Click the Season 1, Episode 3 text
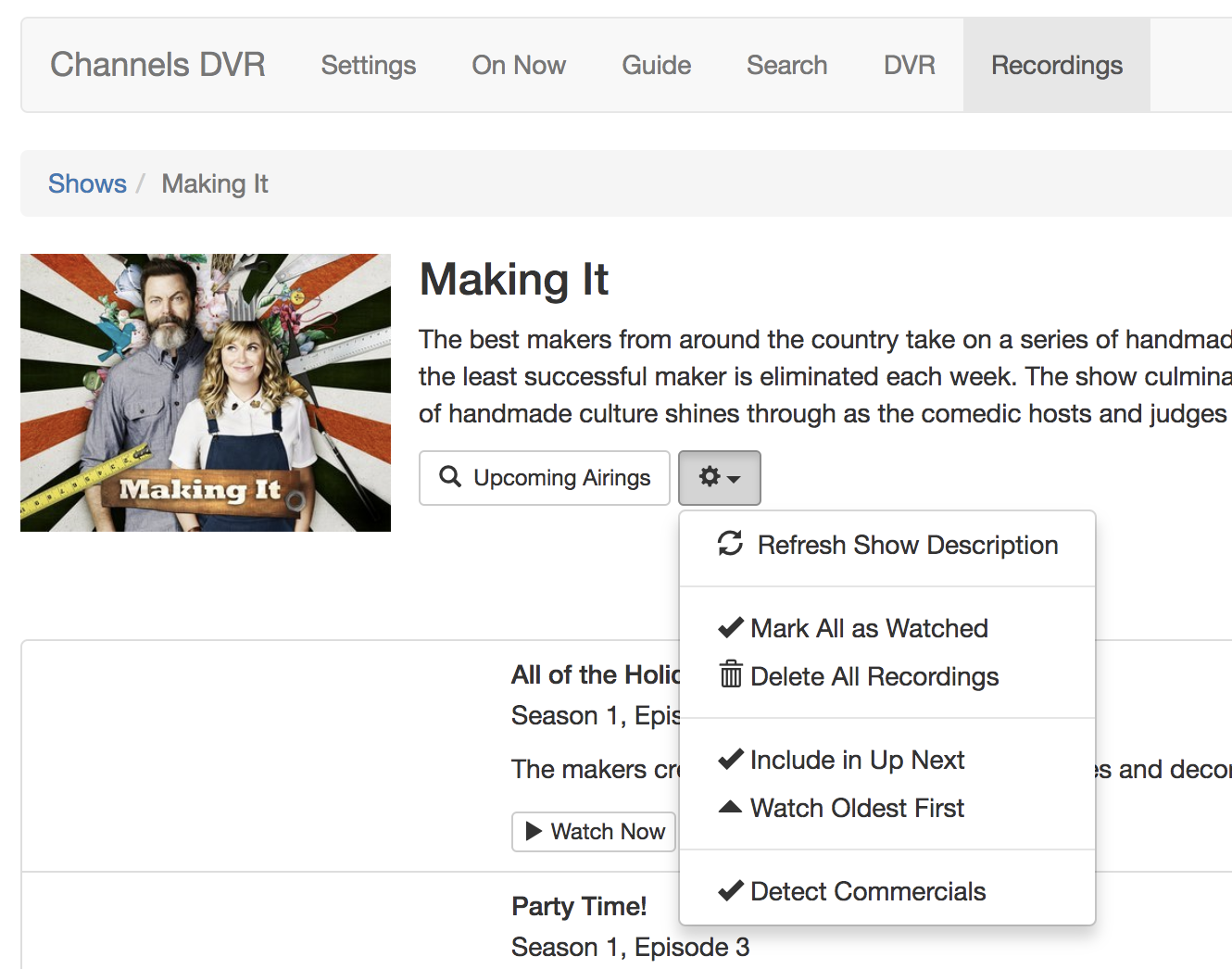The height and width of the screenshot is (969, 1232). point(631,947)
